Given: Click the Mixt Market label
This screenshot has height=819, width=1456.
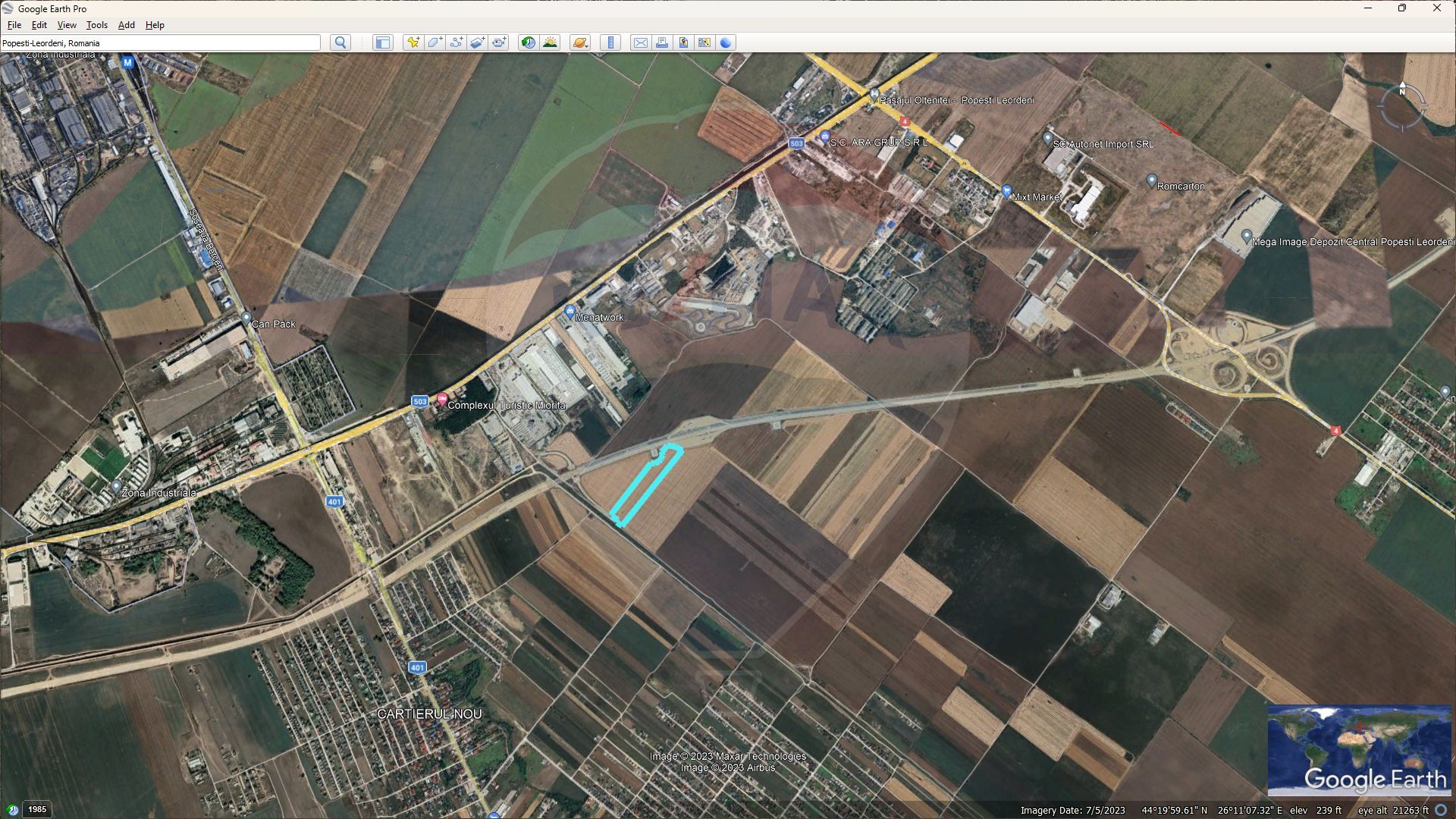Looking at the screenshot, I should [x=1036, y=197].
